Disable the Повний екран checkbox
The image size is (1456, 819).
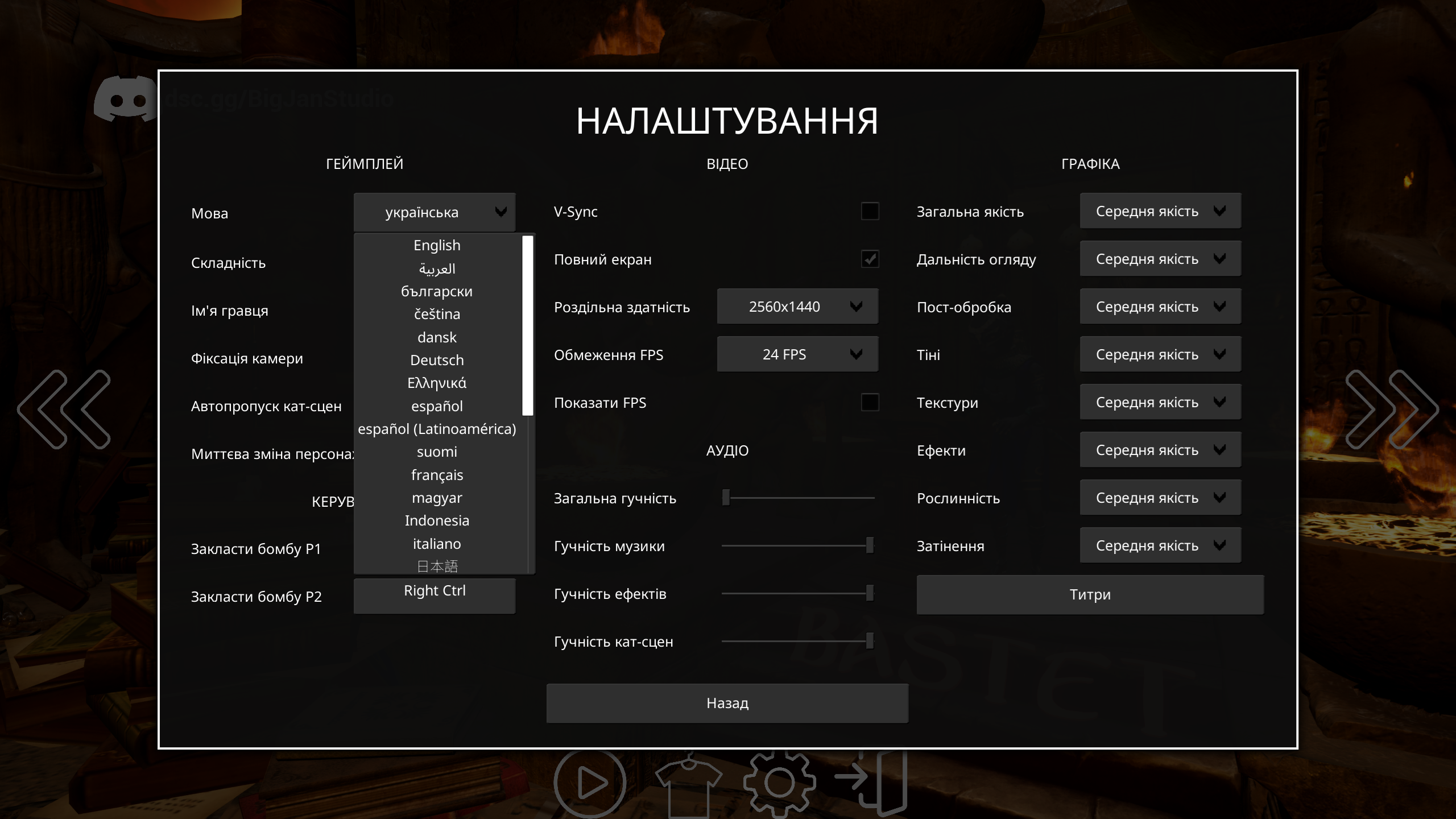pos(870,259)
